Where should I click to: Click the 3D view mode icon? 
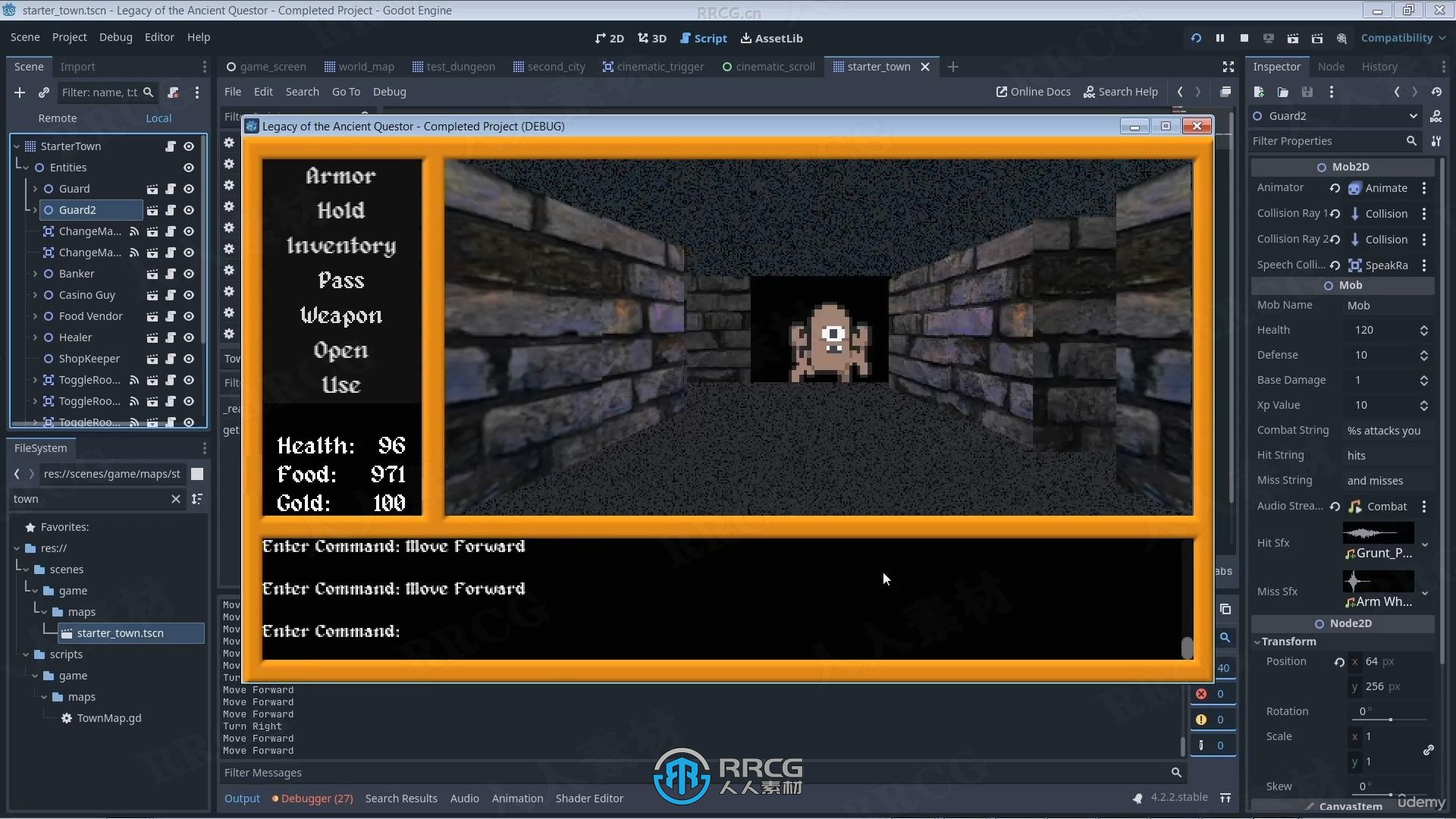[651, 38]
